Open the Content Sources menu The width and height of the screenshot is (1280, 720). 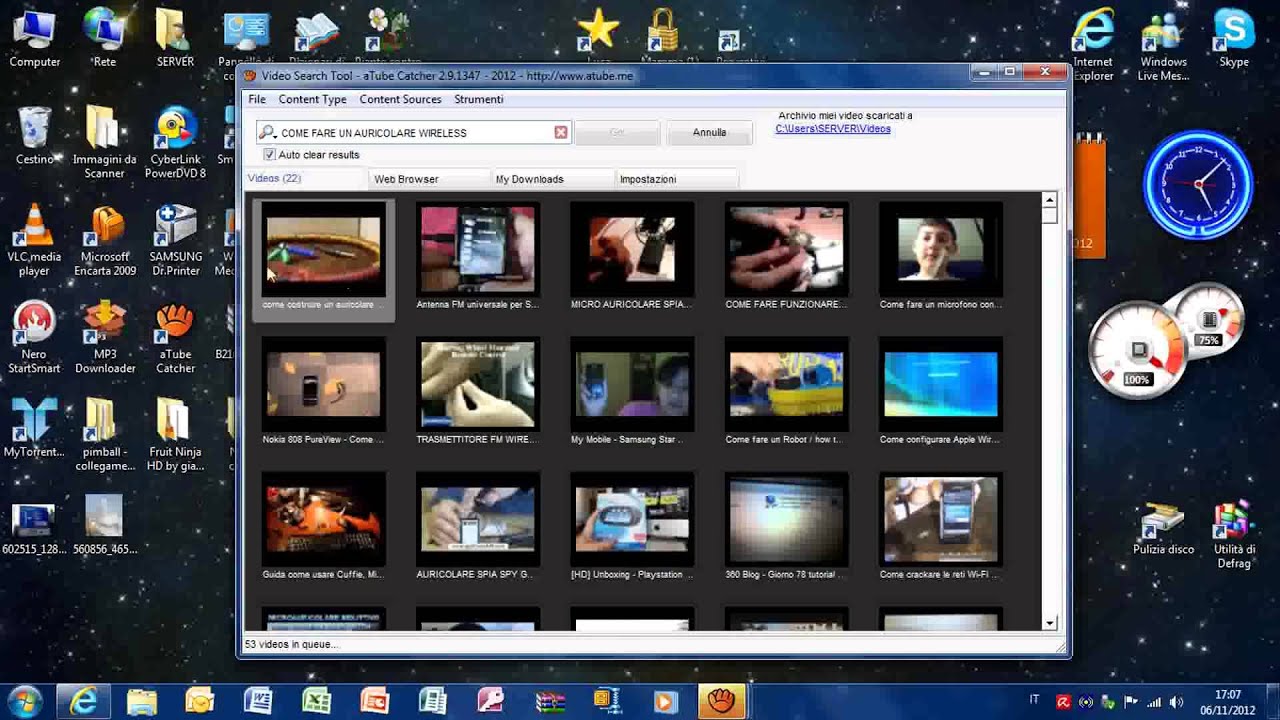click(x=400, y=99)
